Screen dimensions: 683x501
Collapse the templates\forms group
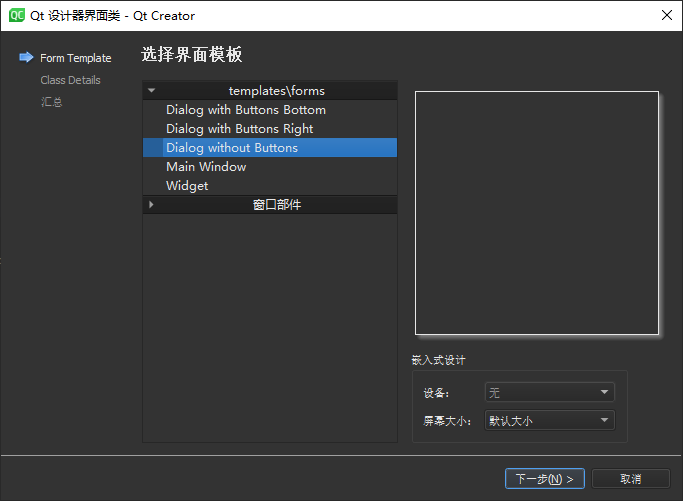151,91
